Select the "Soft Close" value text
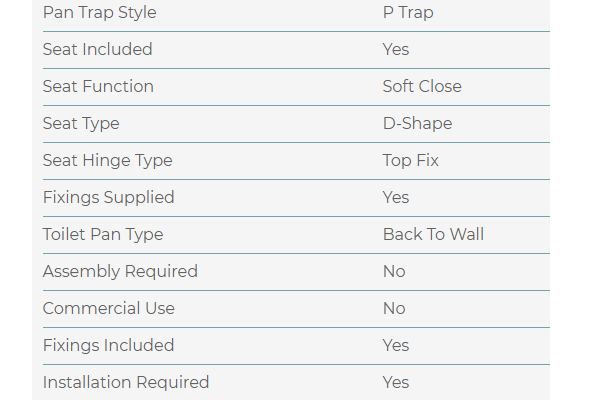Screen dimensions: 600x400 tap(422, 86)
